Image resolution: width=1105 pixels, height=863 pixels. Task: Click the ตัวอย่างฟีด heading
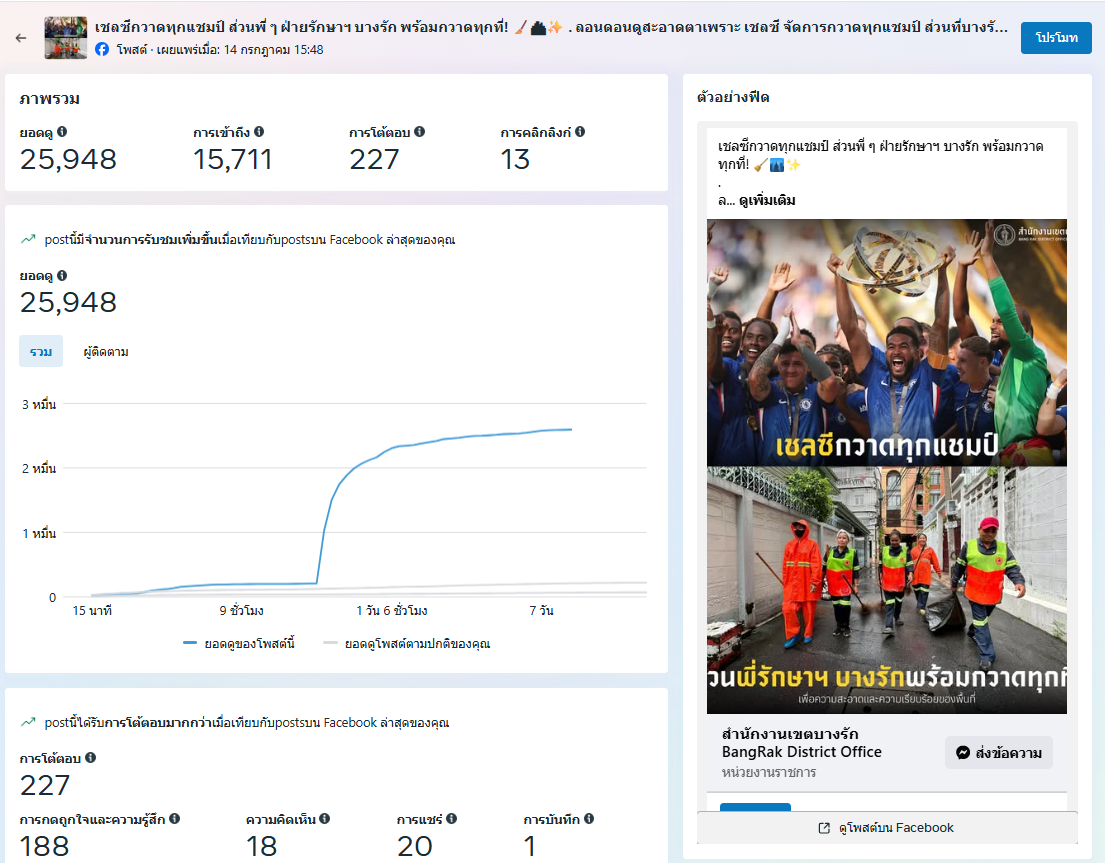(x=733, y=97)
